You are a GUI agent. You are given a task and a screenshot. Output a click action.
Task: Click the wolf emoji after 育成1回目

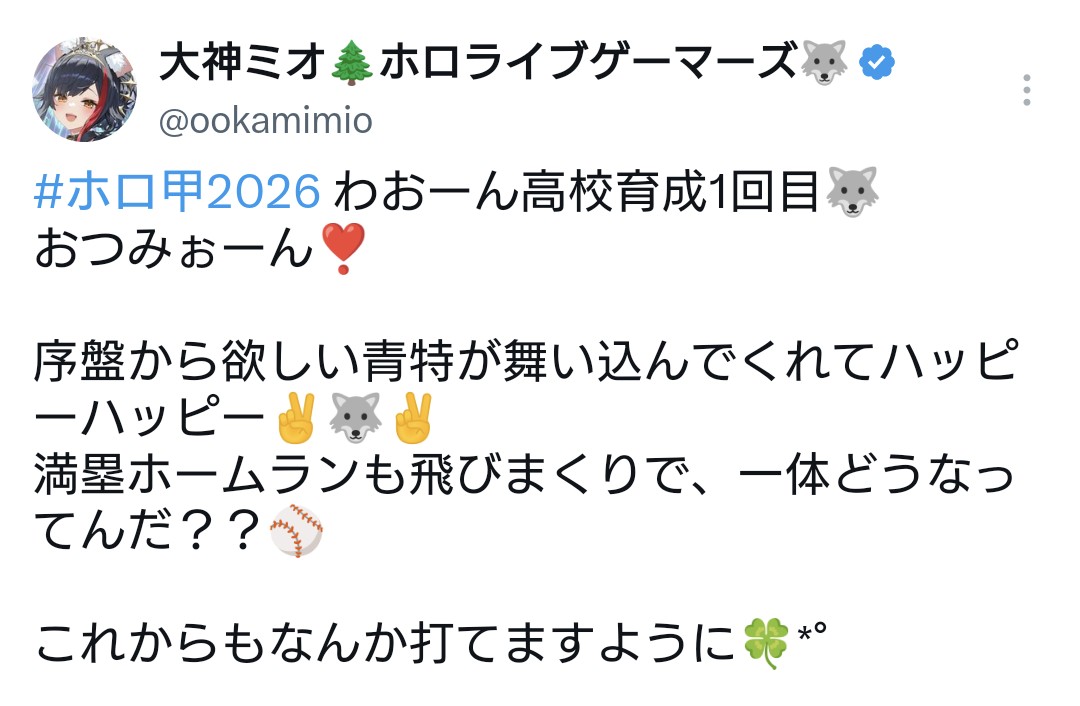(852, 191)
